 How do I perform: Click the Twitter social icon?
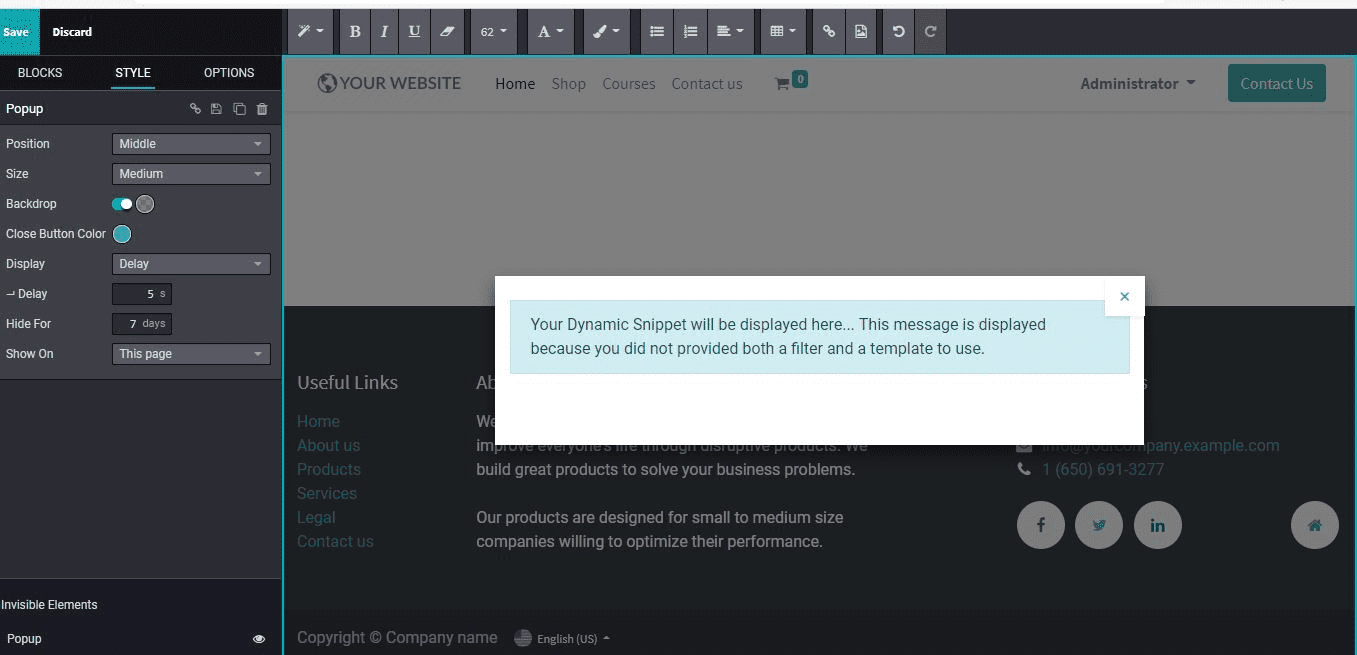[1099, 525]
